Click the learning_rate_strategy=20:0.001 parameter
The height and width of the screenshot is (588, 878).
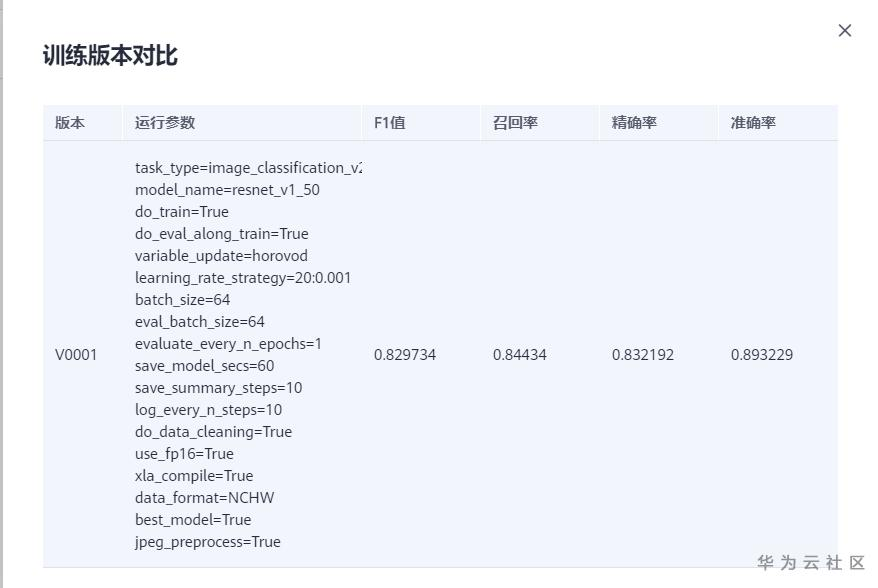tap(243, 278)
